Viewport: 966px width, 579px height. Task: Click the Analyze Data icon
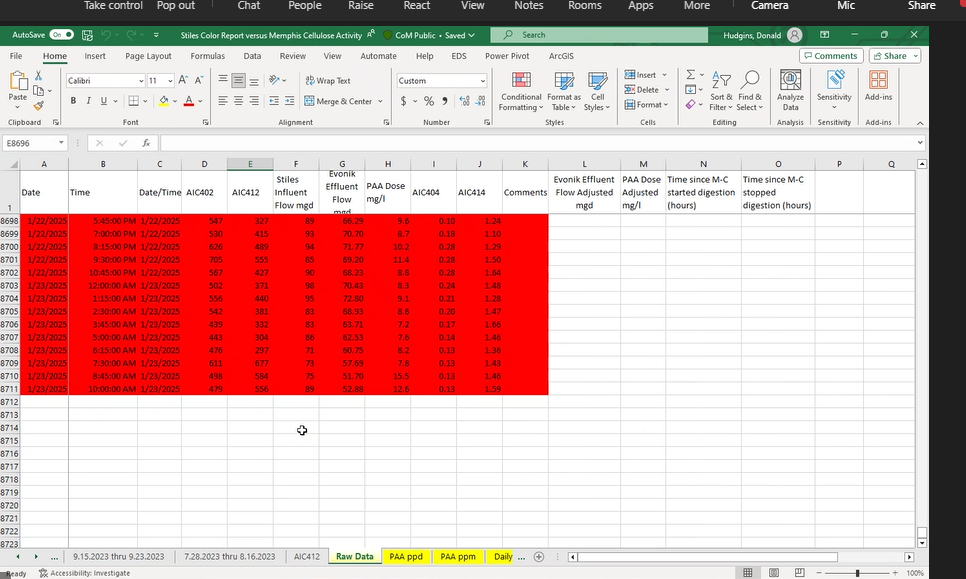[x=790, y=89]
